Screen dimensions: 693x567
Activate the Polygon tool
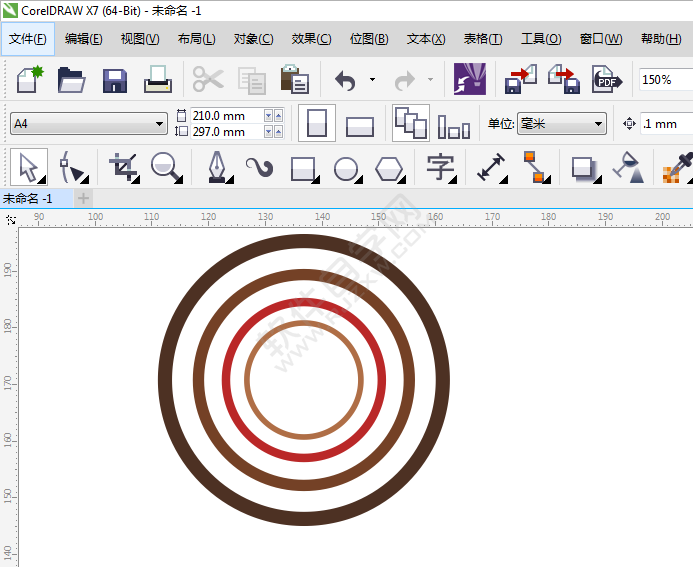(390, 167)
